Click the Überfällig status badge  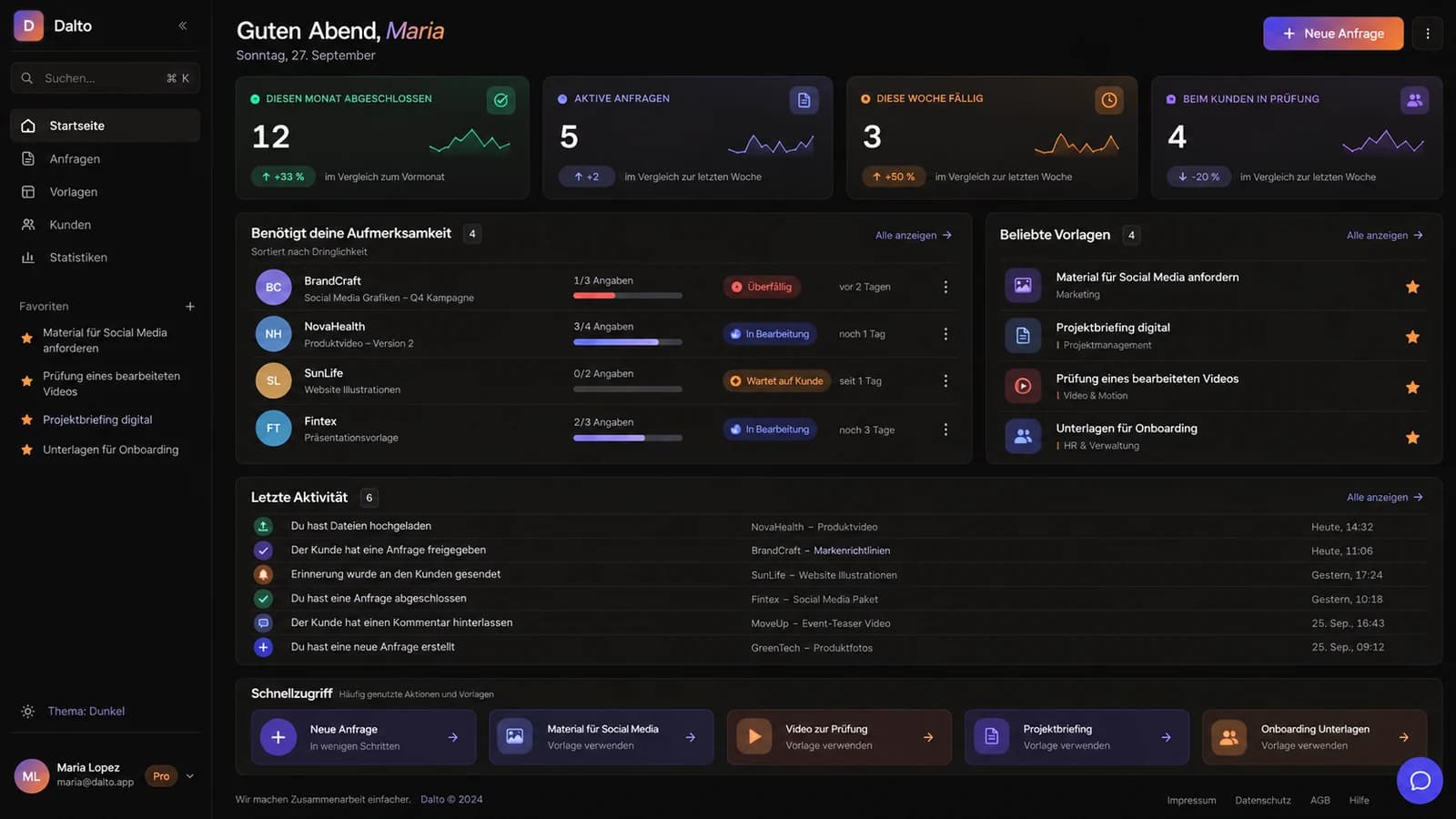coord(762,287)
